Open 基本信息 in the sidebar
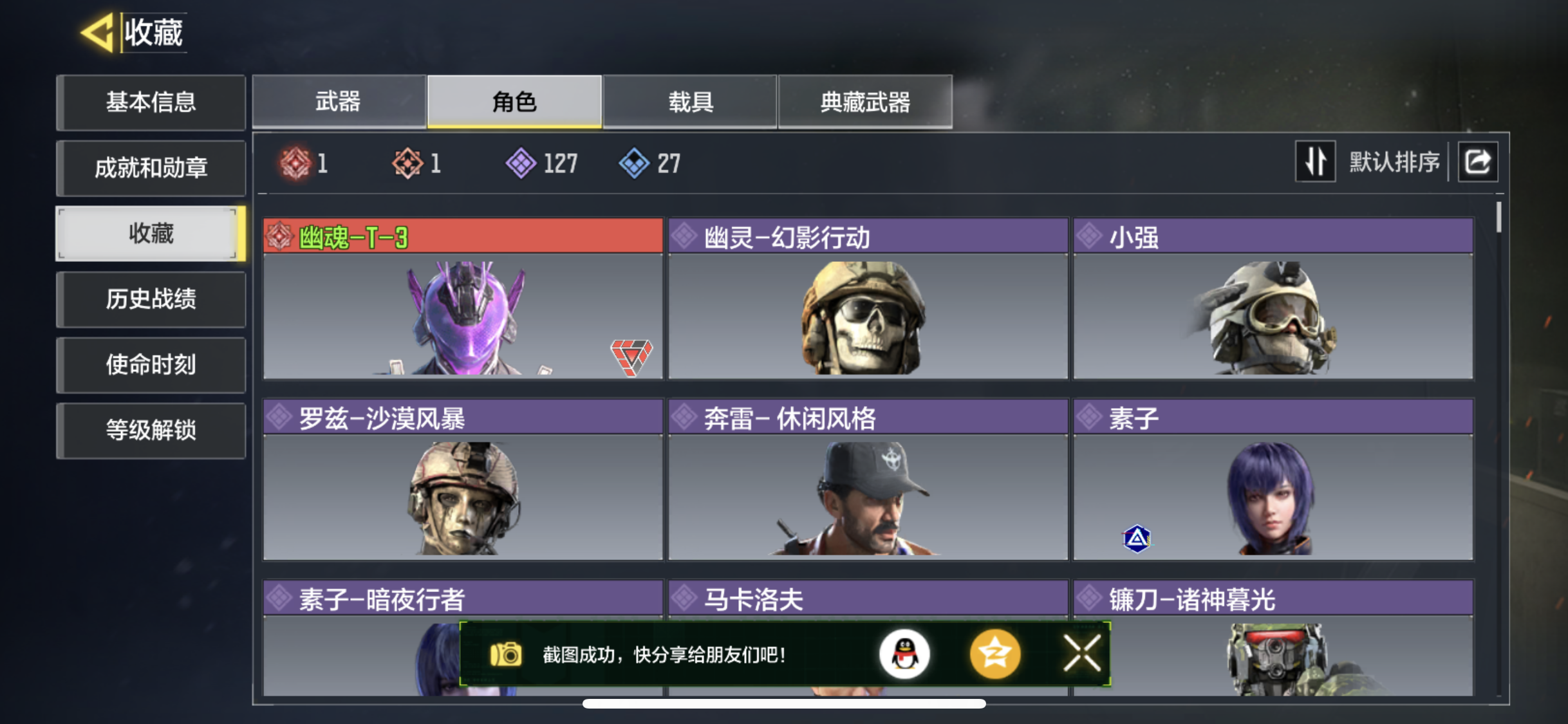The image size is (1568, 724). point(151,102)
